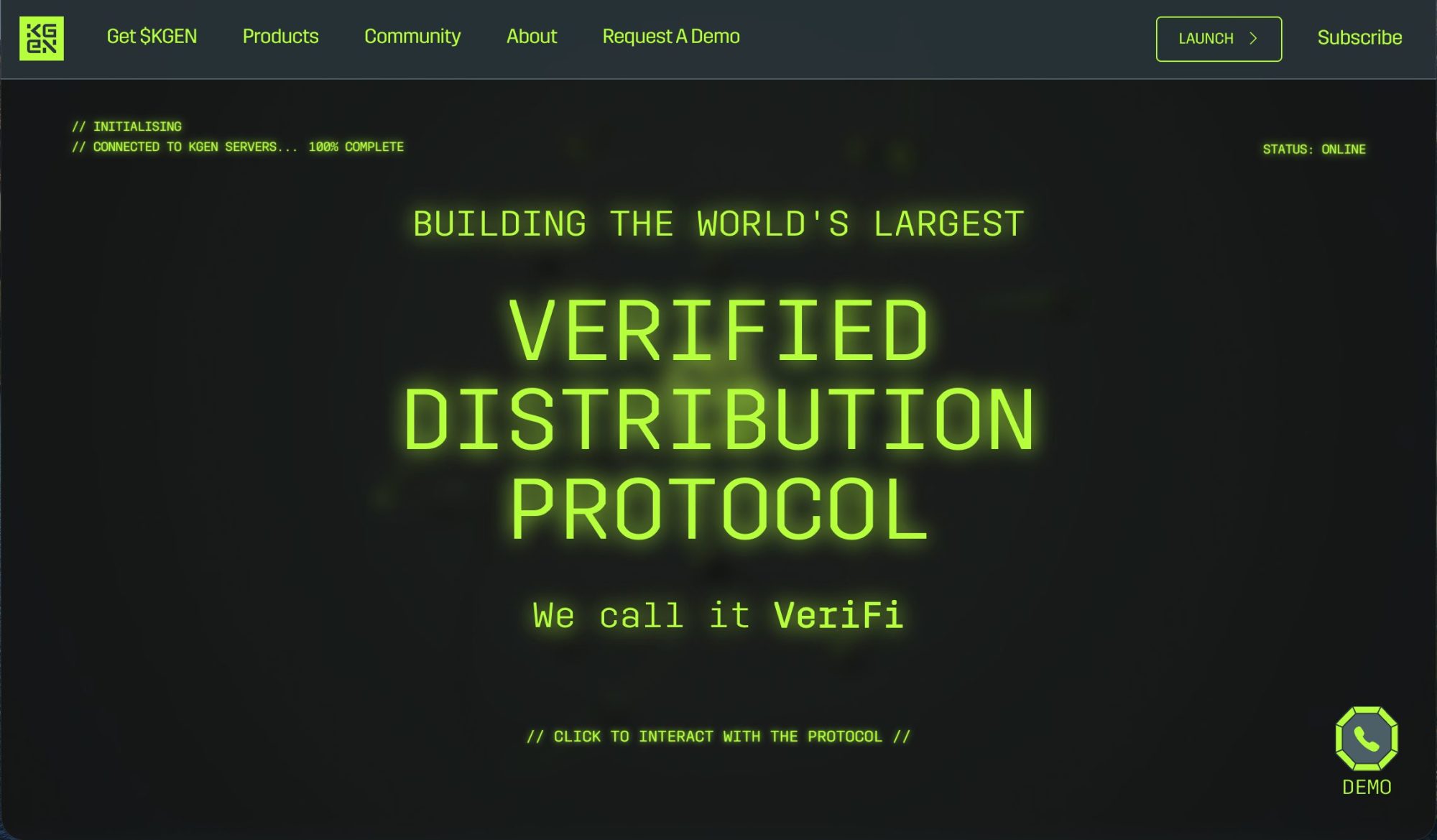1437x840 pixels.
Task: Click the KGEN logo icon
Action: [x=41, y=38]
